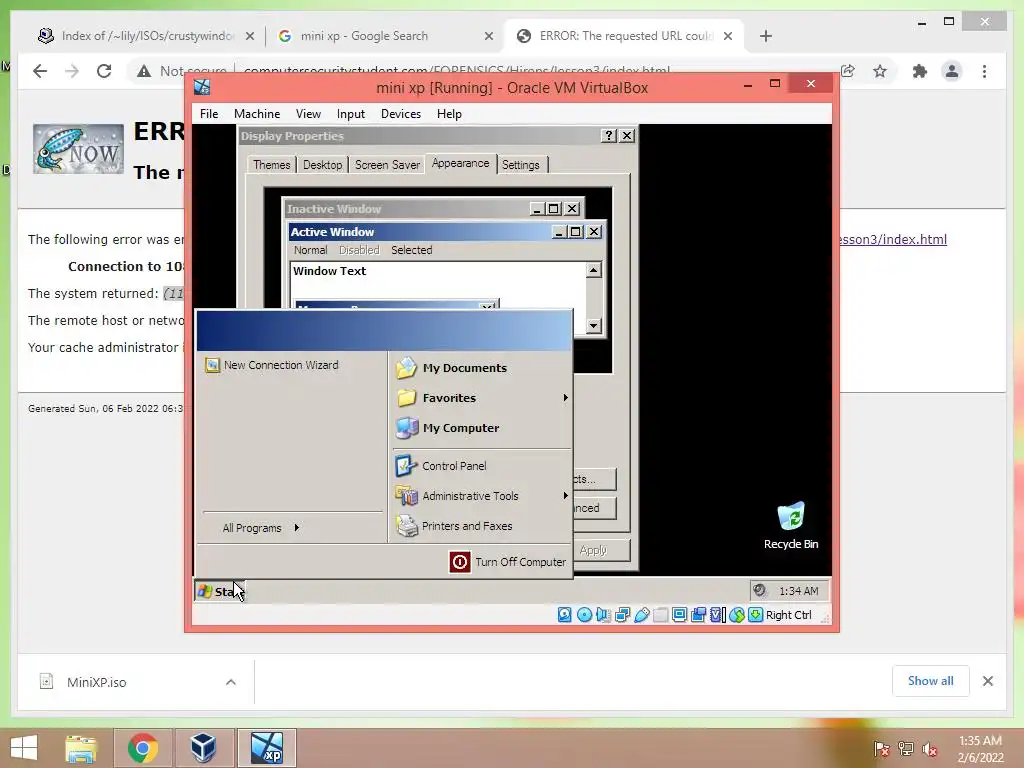Open Chrome's three-dot menu
Viewport: 1024px width, 768px height.
[984, 71]
